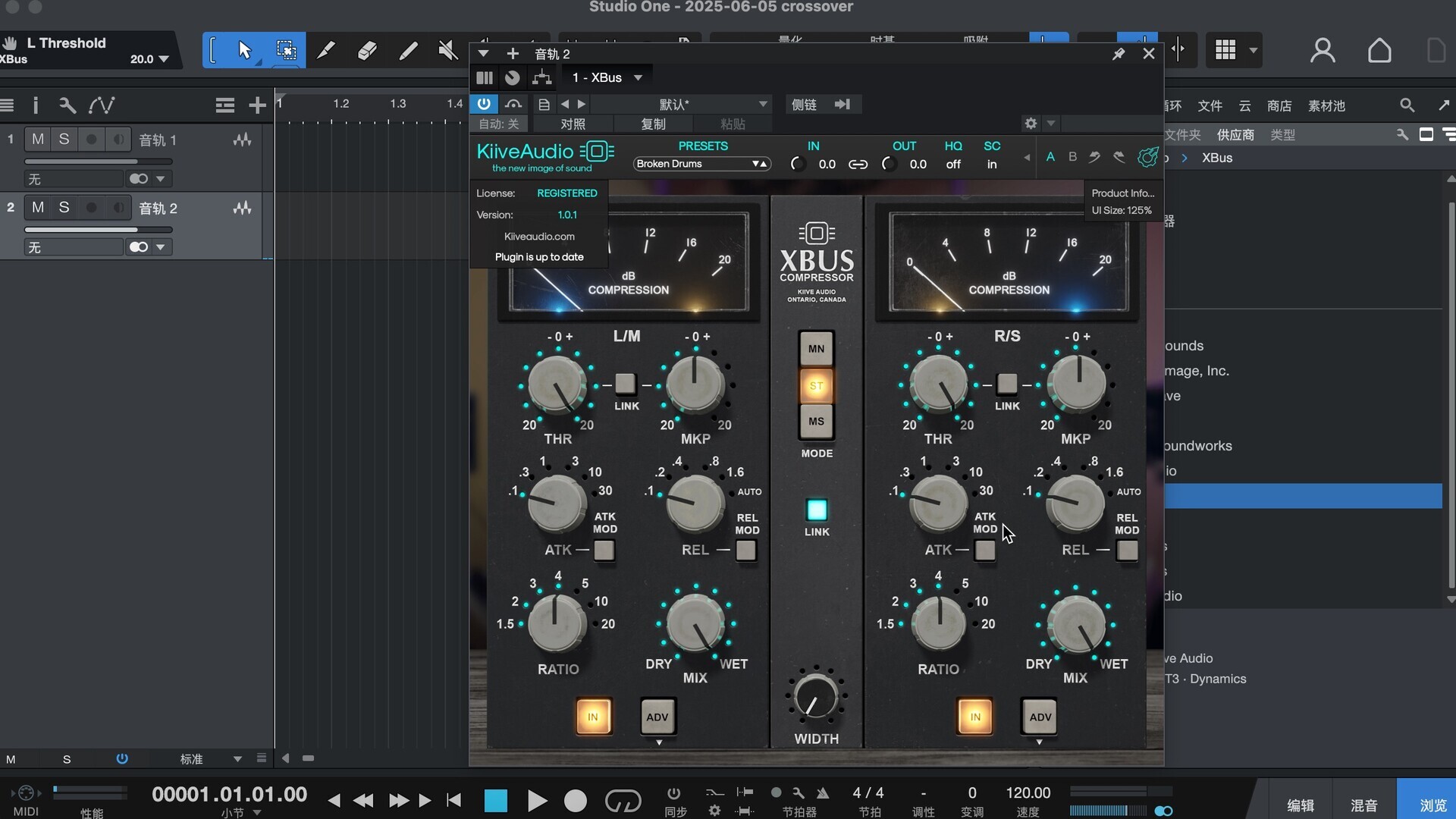Open the track inspector info icon
This screenshot has height=819, width=1456.
(35, 105)
